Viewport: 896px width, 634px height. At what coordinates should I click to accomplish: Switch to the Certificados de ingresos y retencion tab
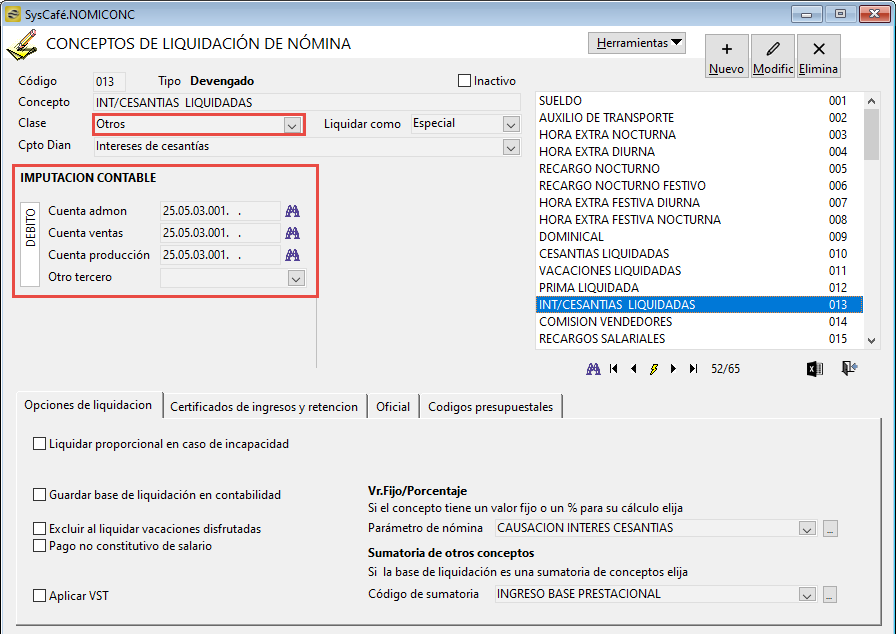coord(264,407)
